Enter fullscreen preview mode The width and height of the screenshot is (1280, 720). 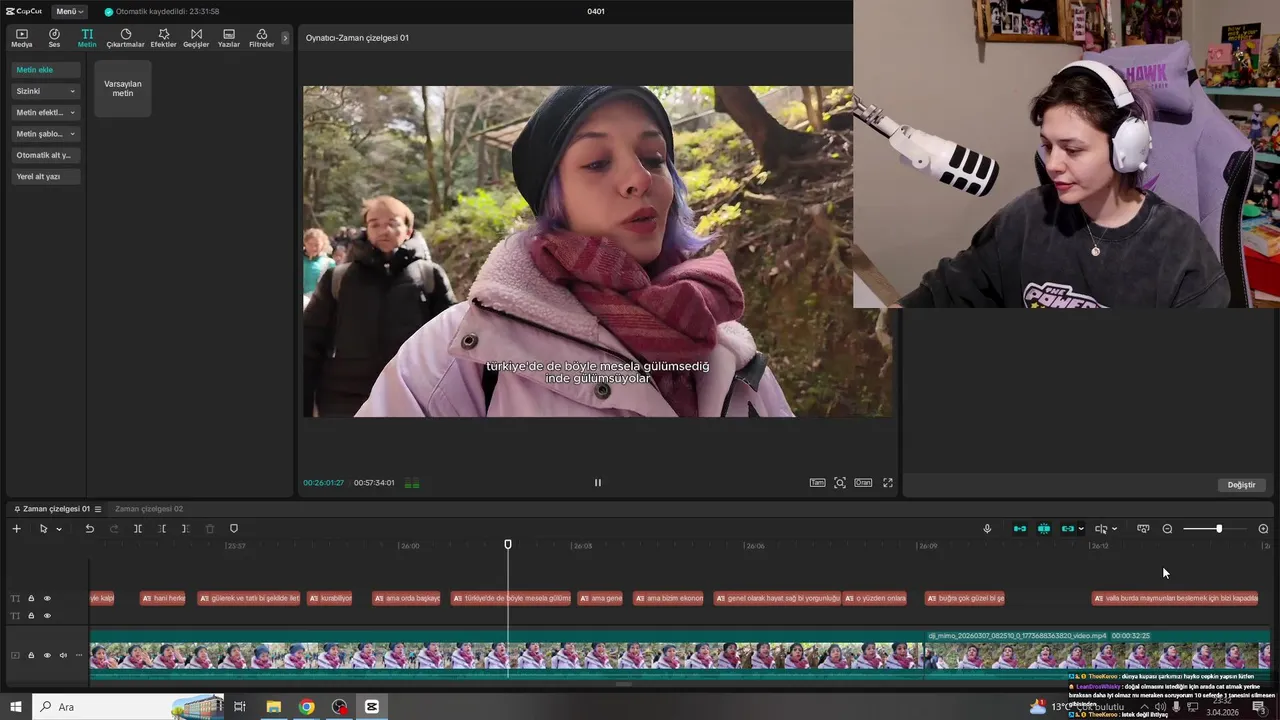[887, 482]
